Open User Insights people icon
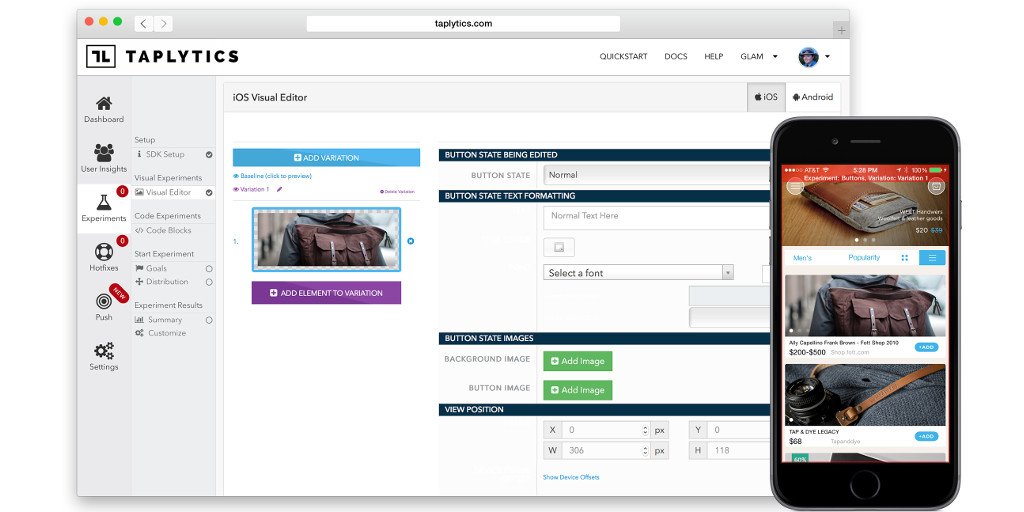This screenshot has height=512, width=1024. (x=104, y=152)
